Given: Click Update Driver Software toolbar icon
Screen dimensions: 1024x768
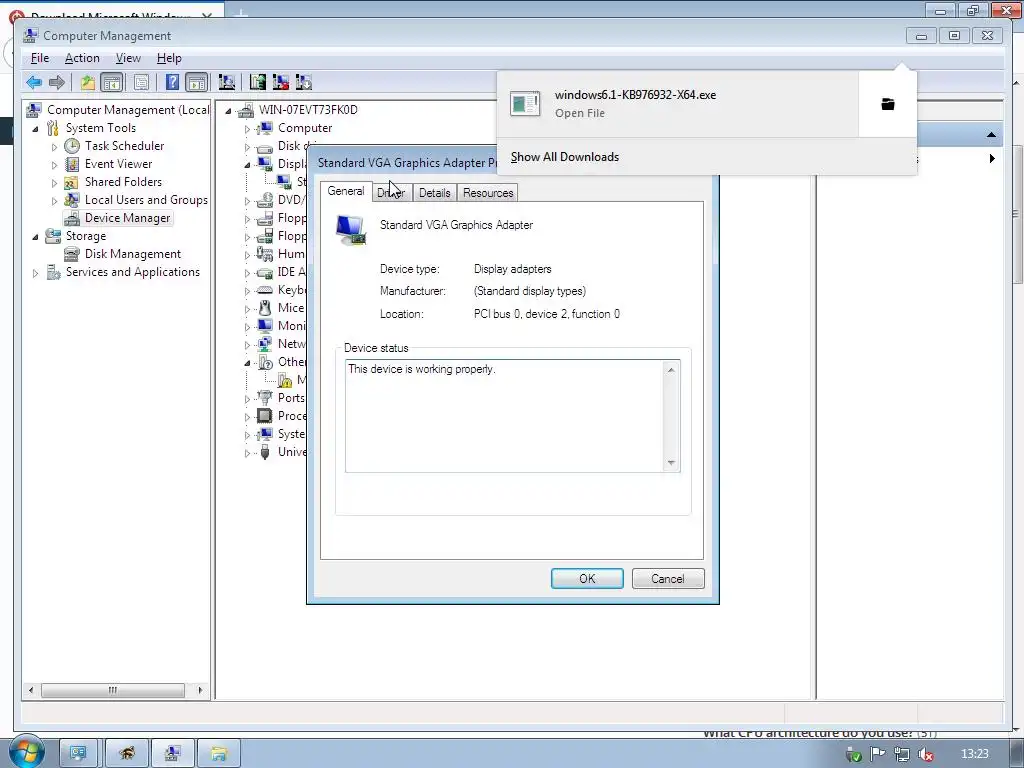Looking at the screenshot, I should coord(258,82).
